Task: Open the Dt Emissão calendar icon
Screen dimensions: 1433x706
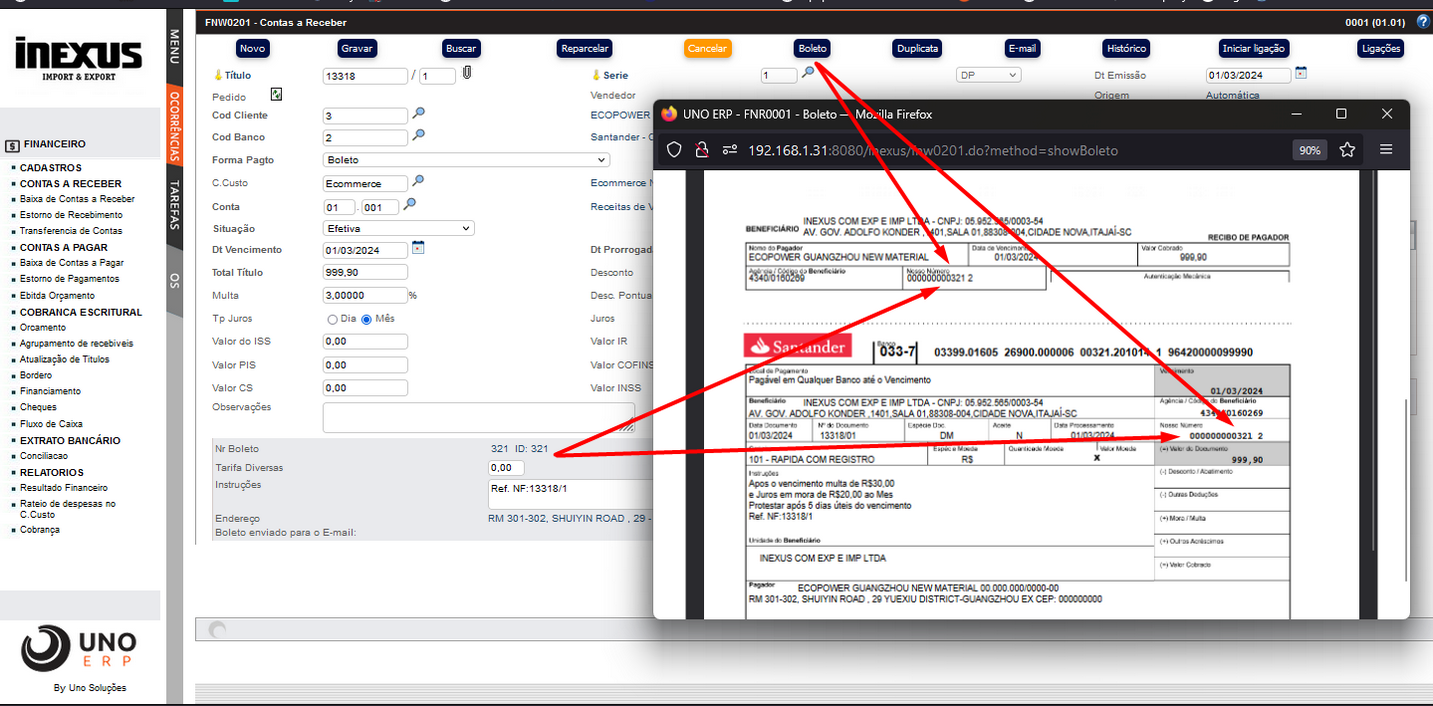Action: tap(1301, 73)
